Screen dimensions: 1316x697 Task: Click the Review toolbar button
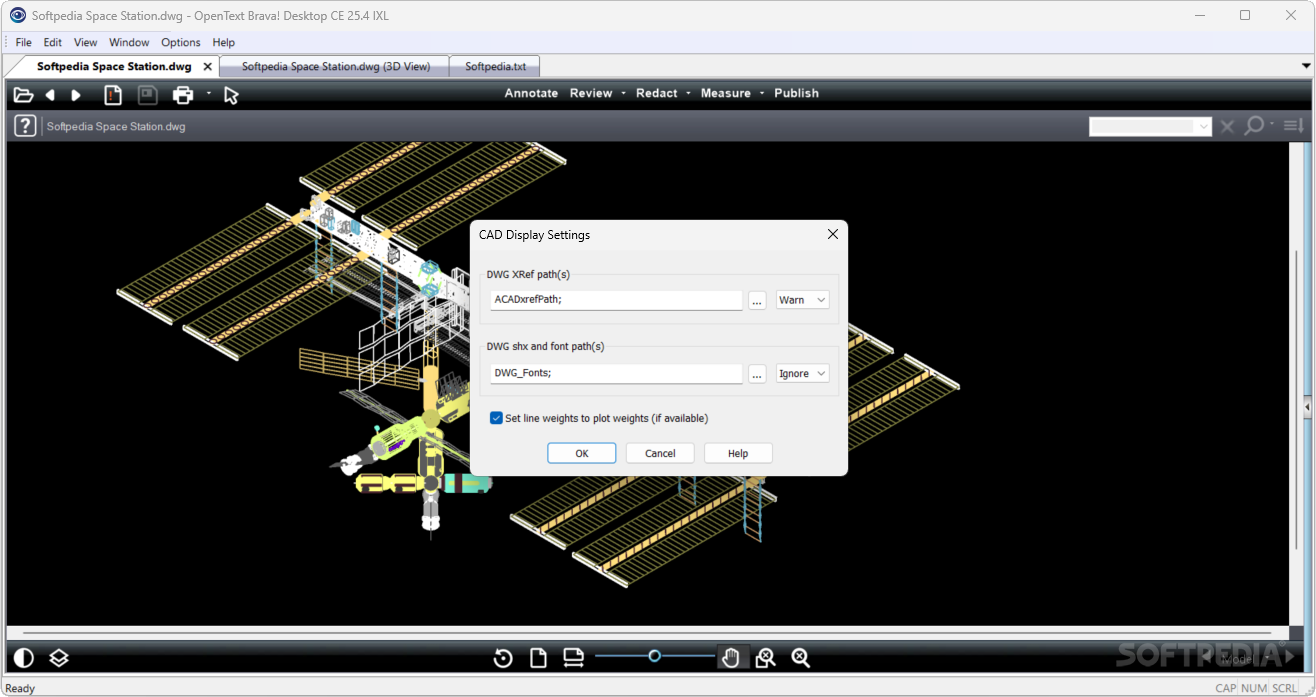tap(591, 93)
